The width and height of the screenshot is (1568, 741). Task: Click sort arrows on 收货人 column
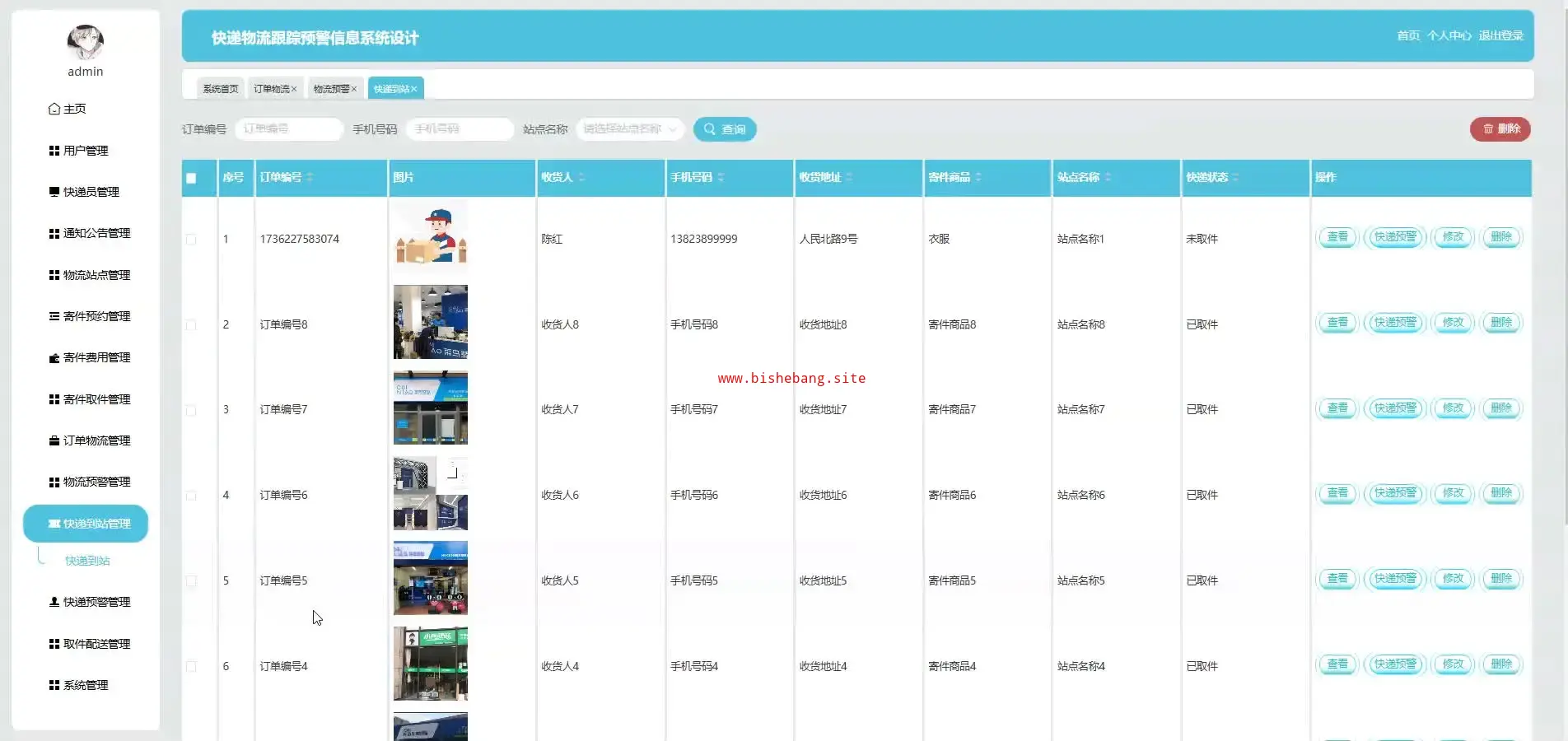(x=581, y=177)
